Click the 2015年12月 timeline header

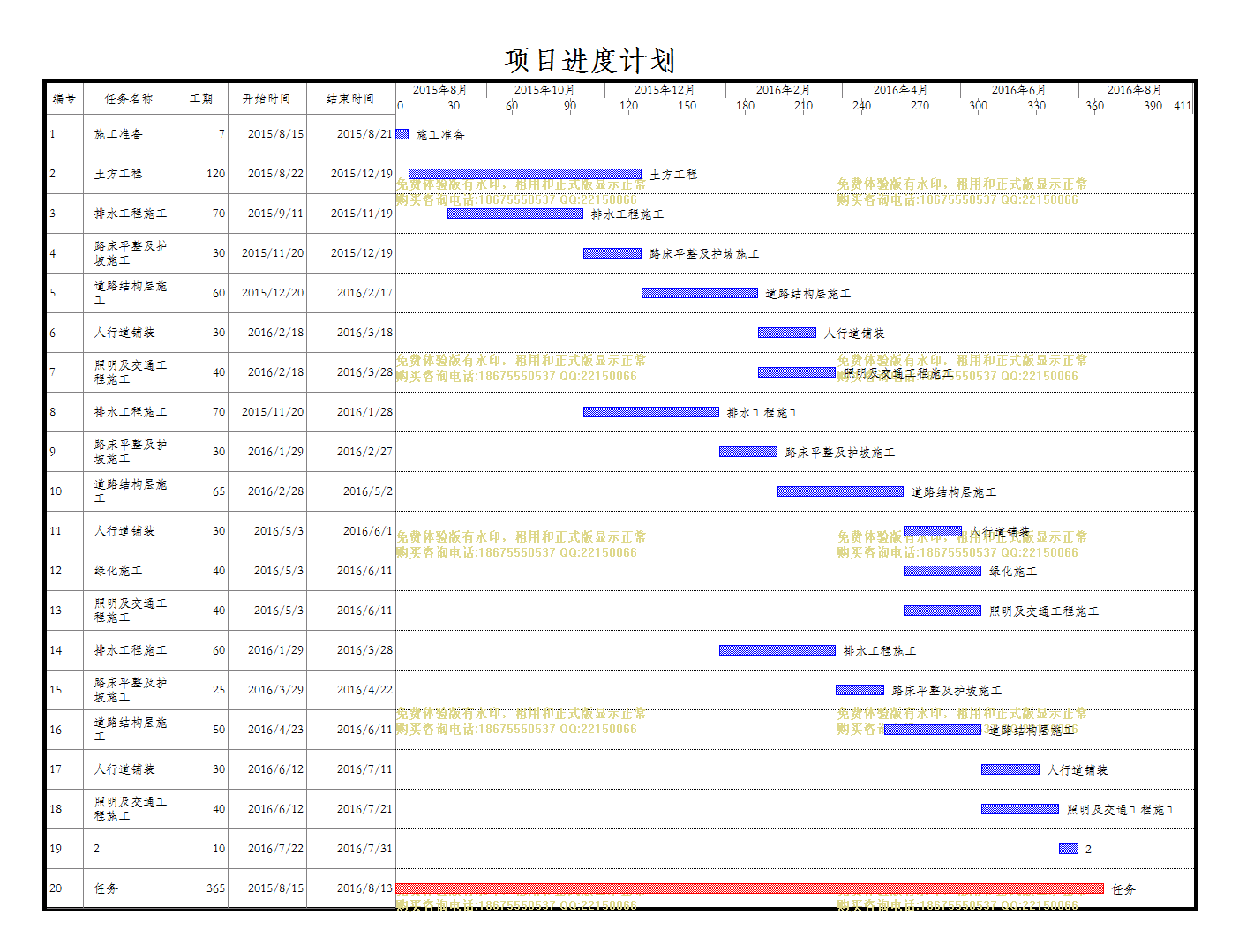(x=665, y=90)
